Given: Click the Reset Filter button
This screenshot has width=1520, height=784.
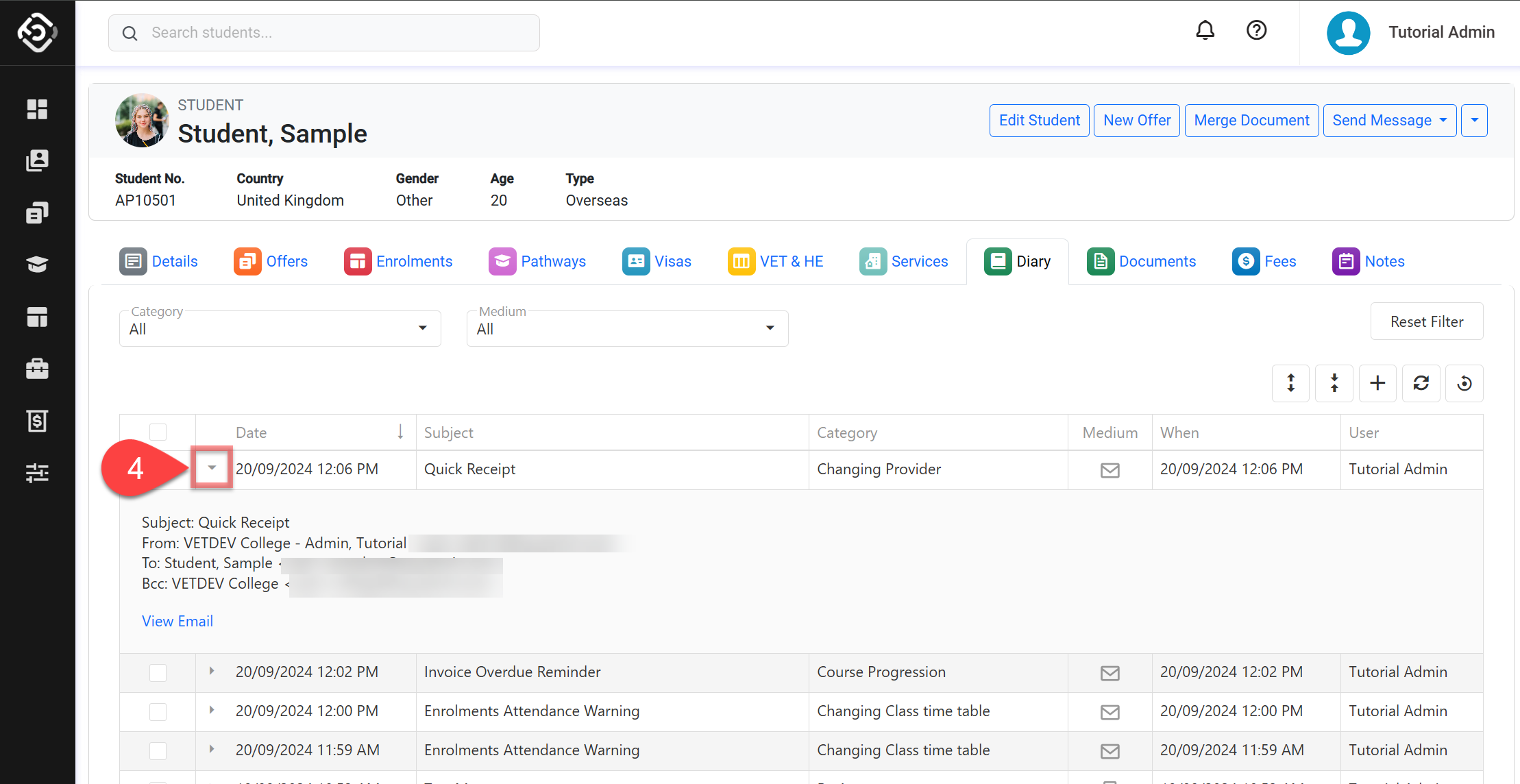Looking at the screenshot, I should click(1427, 321).
